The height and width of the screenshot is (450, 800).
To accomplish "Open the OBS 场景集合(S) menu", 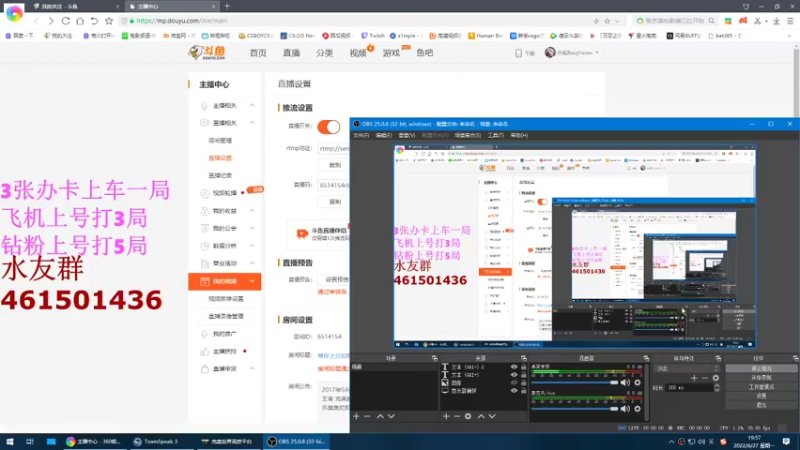I will pyautogui.click(x=468, y=135).
